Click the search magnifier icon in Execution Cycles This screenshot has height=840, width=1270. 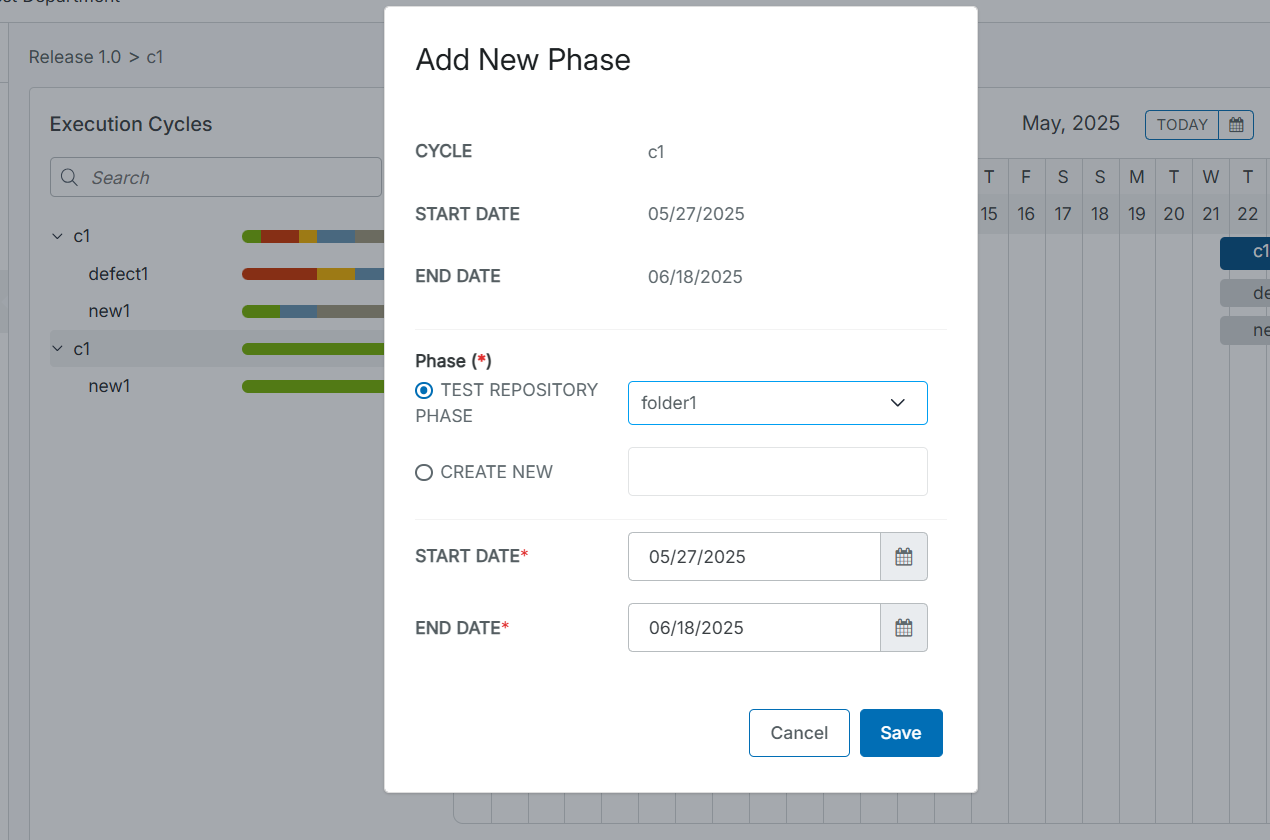coord(70,178)
